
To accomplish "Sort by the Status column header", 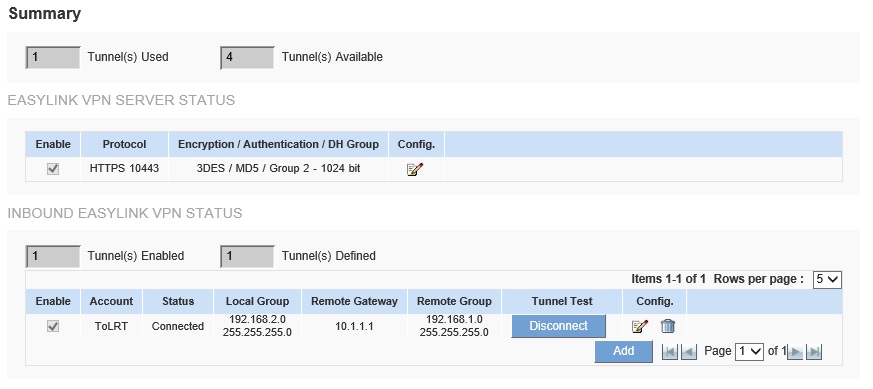I will pos(178,302).
